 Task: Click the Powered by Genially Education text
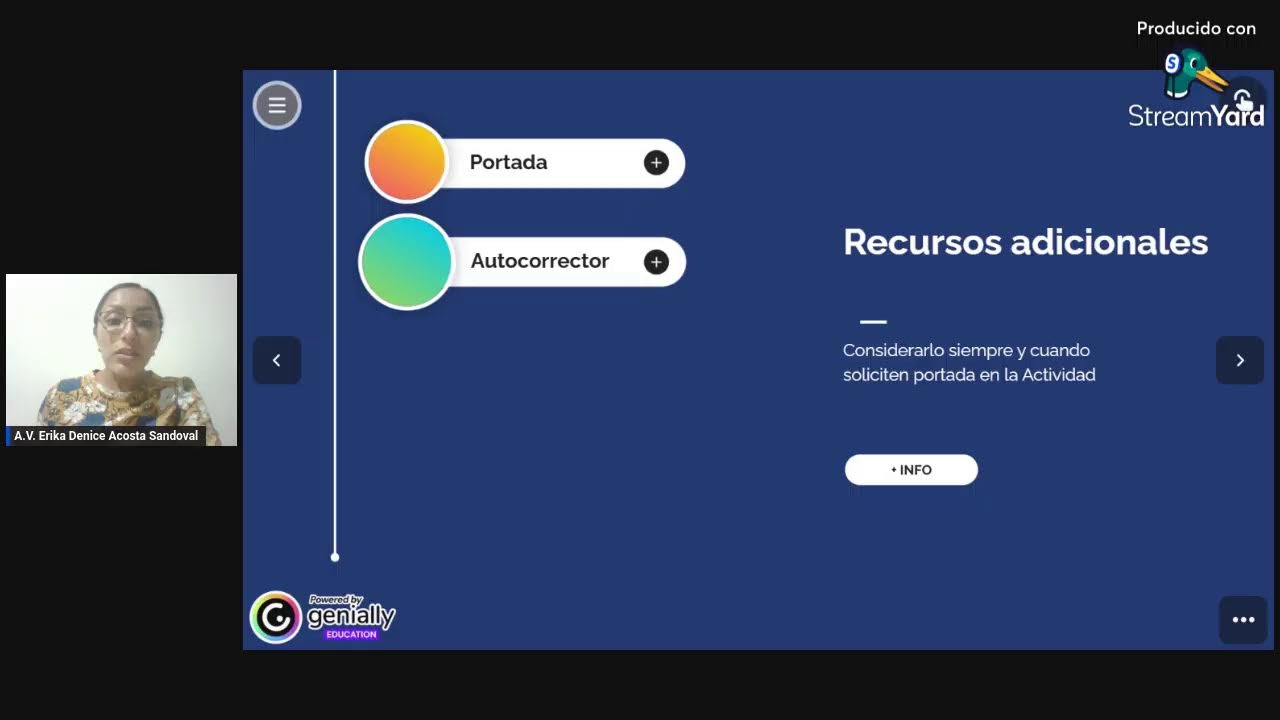(x=351, y=616)
